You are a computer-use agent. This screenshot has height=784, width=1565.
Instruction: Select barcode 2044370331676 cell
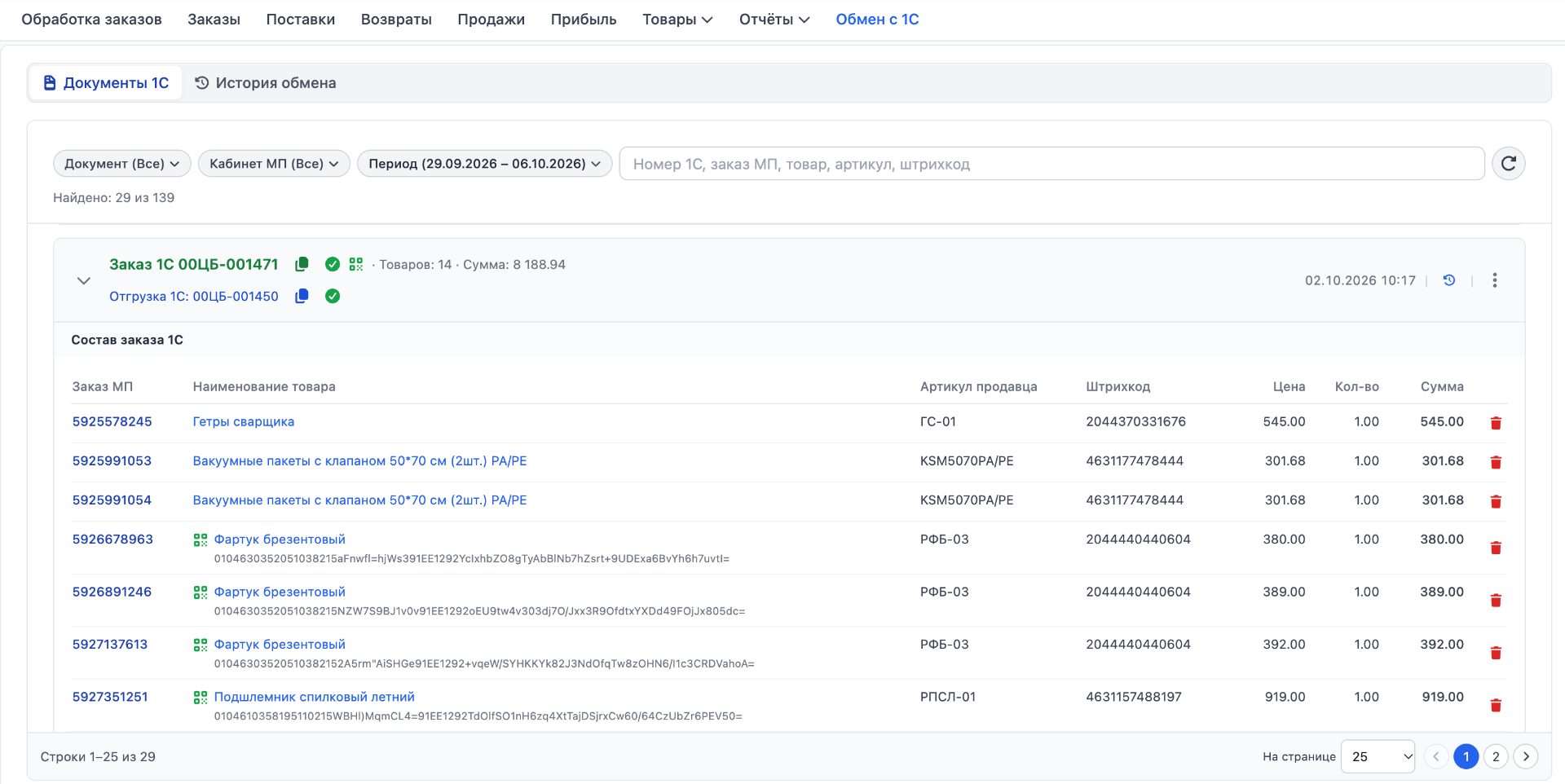click(1135, 421)
